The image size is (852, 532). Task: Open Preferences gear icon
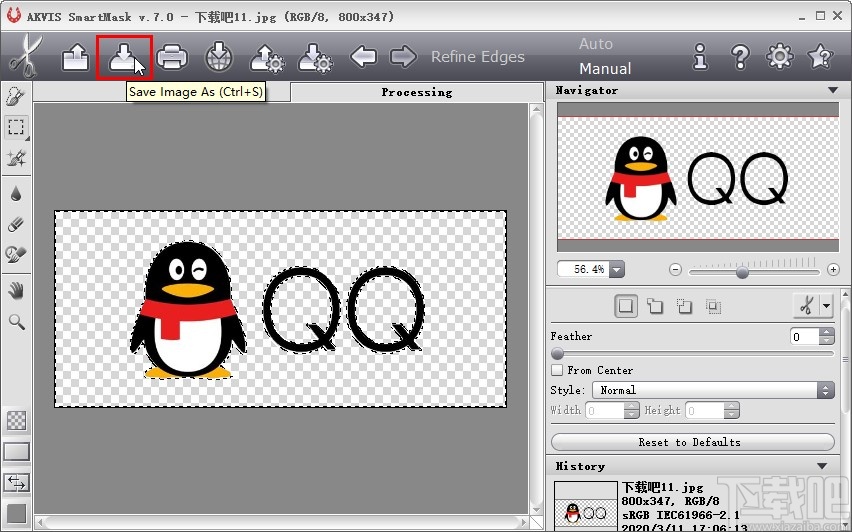click(x=780, y=57)
